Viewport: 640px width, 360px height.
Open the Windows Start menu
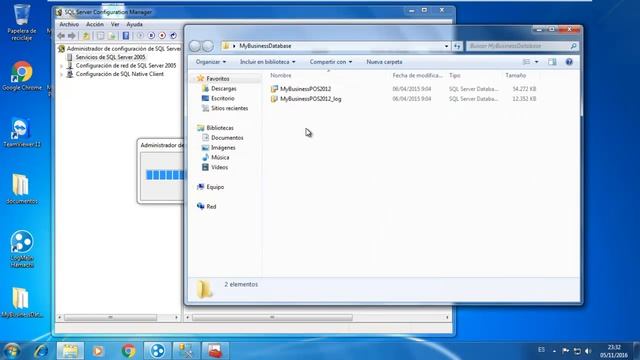12,351
